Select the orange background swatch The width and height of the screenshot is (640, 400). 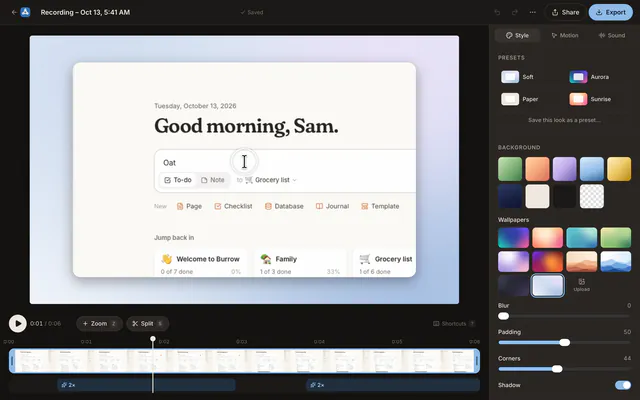coord(537,169)
